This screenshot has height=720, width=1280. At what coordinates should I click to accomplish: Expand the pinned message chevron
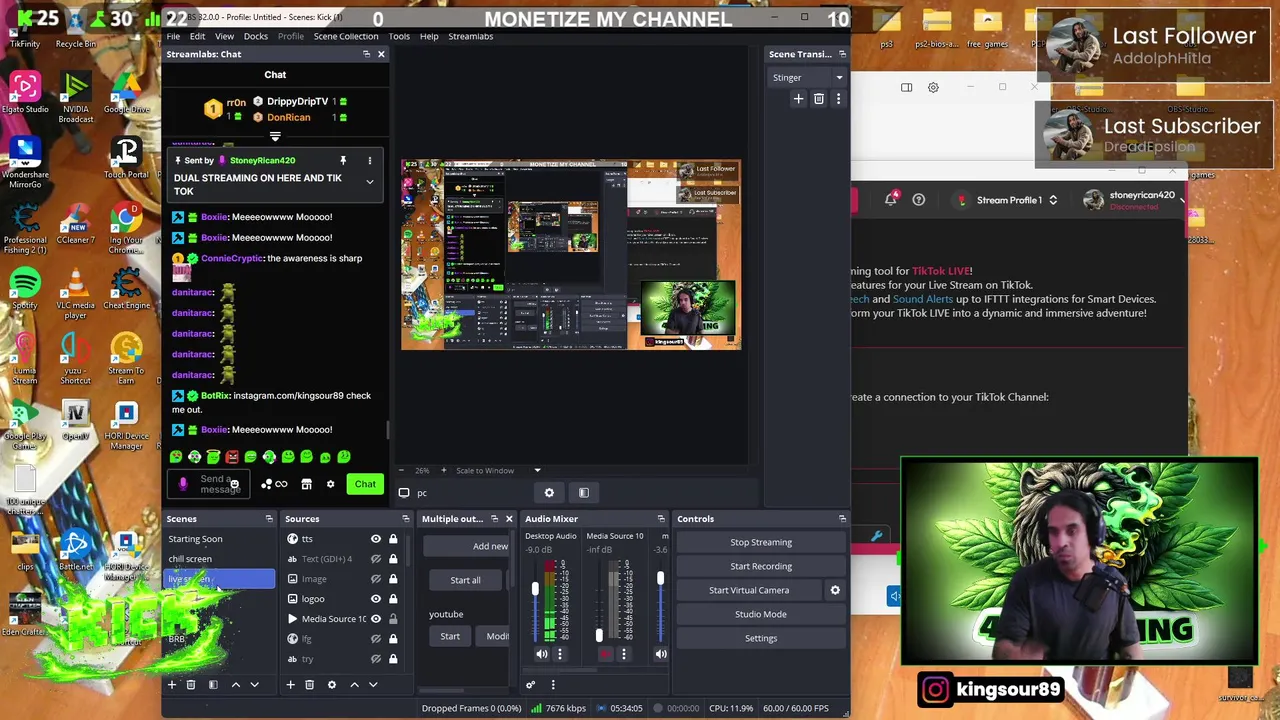tap(369, 182)
